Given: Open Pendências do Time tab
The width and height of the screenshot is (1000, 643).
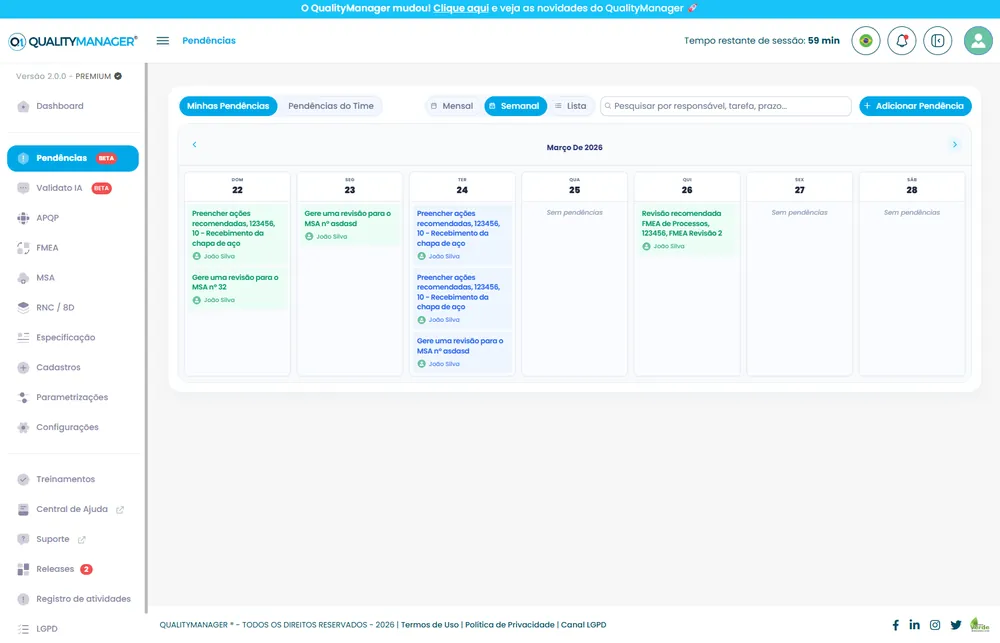Looking at the screenshot, I should pyautogui.click(x=330, y=106).
